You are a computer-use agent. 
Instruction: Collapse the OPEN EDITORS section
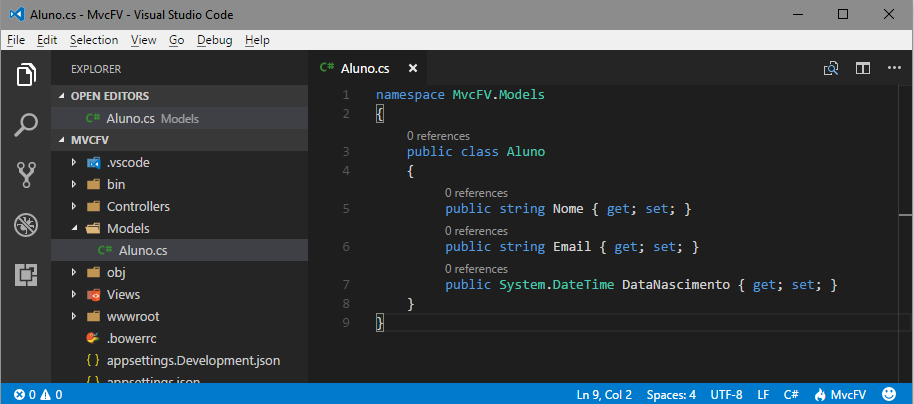64,96
